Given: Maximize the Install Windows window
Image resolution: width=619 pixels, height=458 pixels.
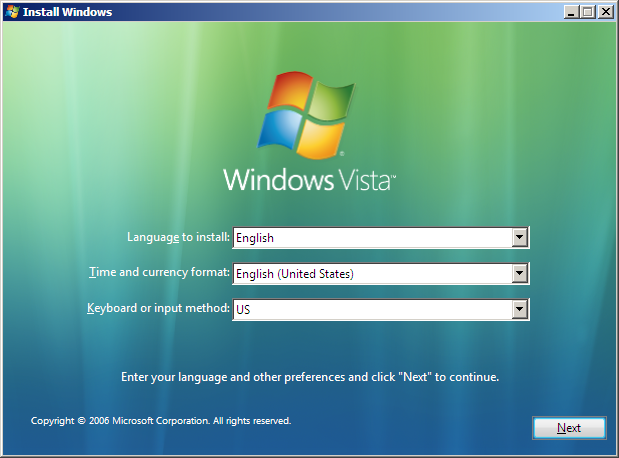Looking at the screenshot, I should click(x=588, y=12).
